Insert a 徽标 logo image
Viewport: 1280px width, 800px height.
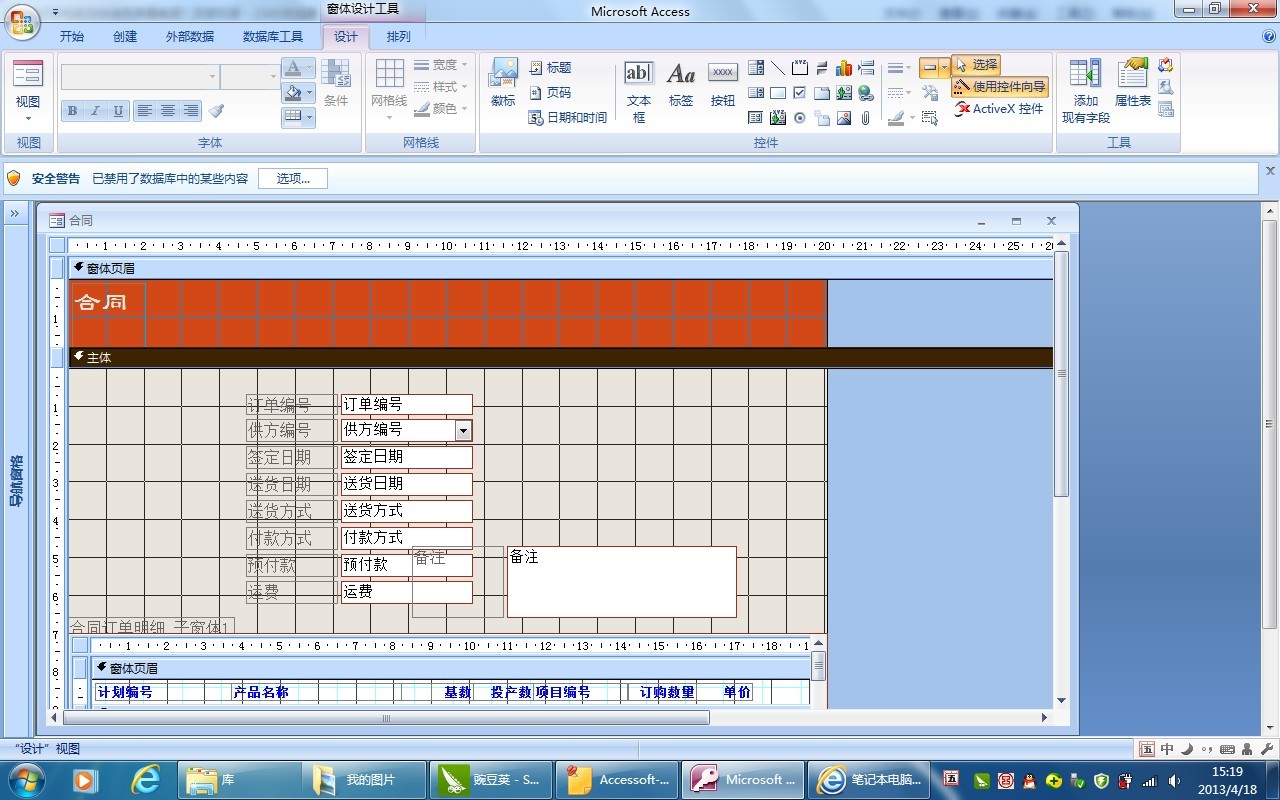coord(503,82)
